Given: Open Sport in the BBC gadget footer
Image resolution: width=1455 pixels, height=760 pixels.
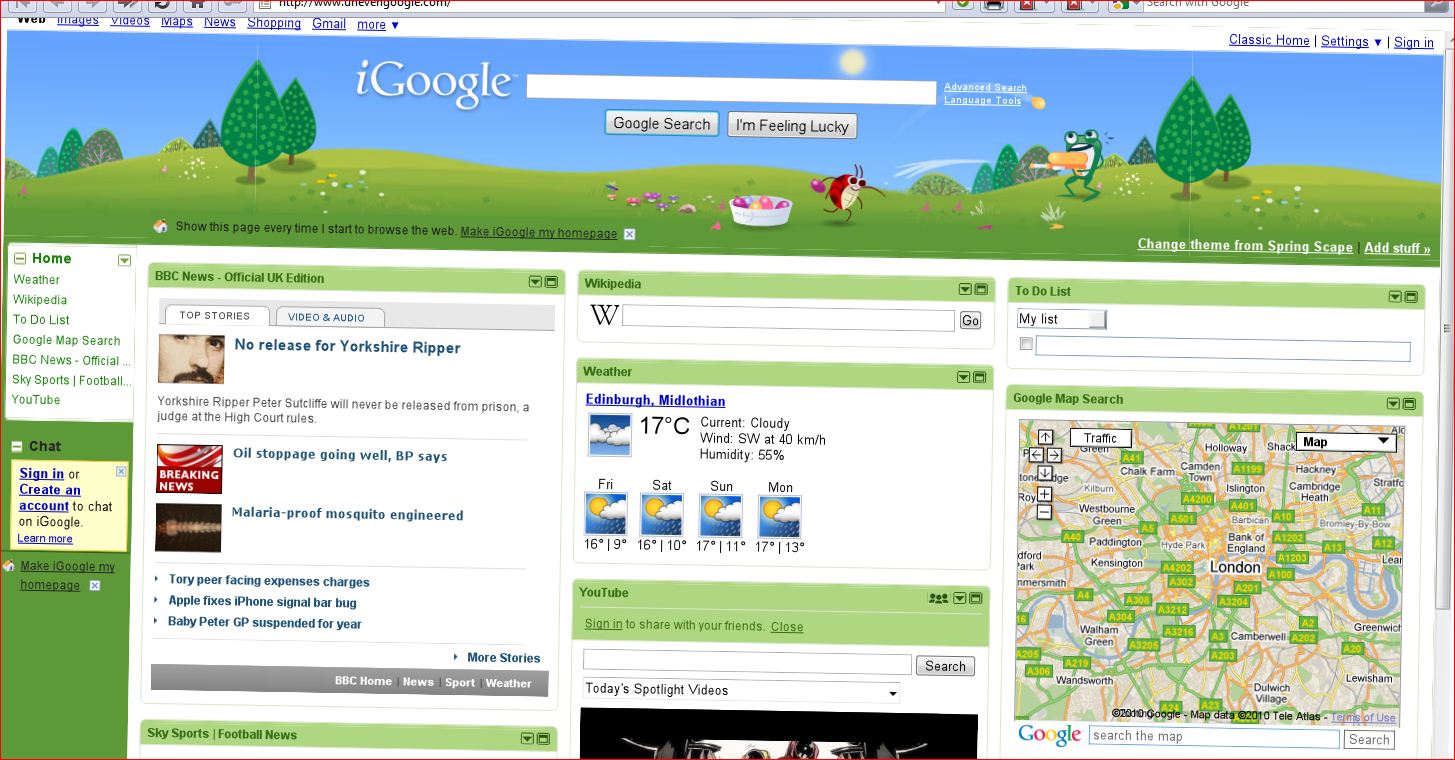Looking at the screenshot, I should [x=460, y=682].
